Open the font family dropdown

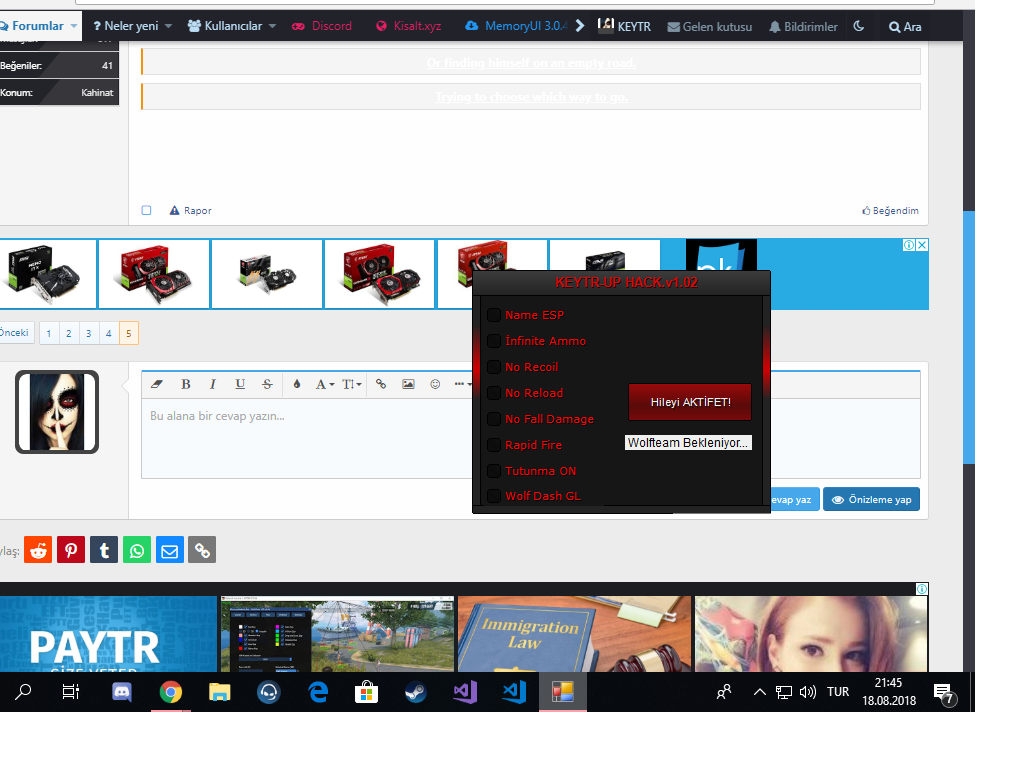pyautogui.click(x=325, y=384)
